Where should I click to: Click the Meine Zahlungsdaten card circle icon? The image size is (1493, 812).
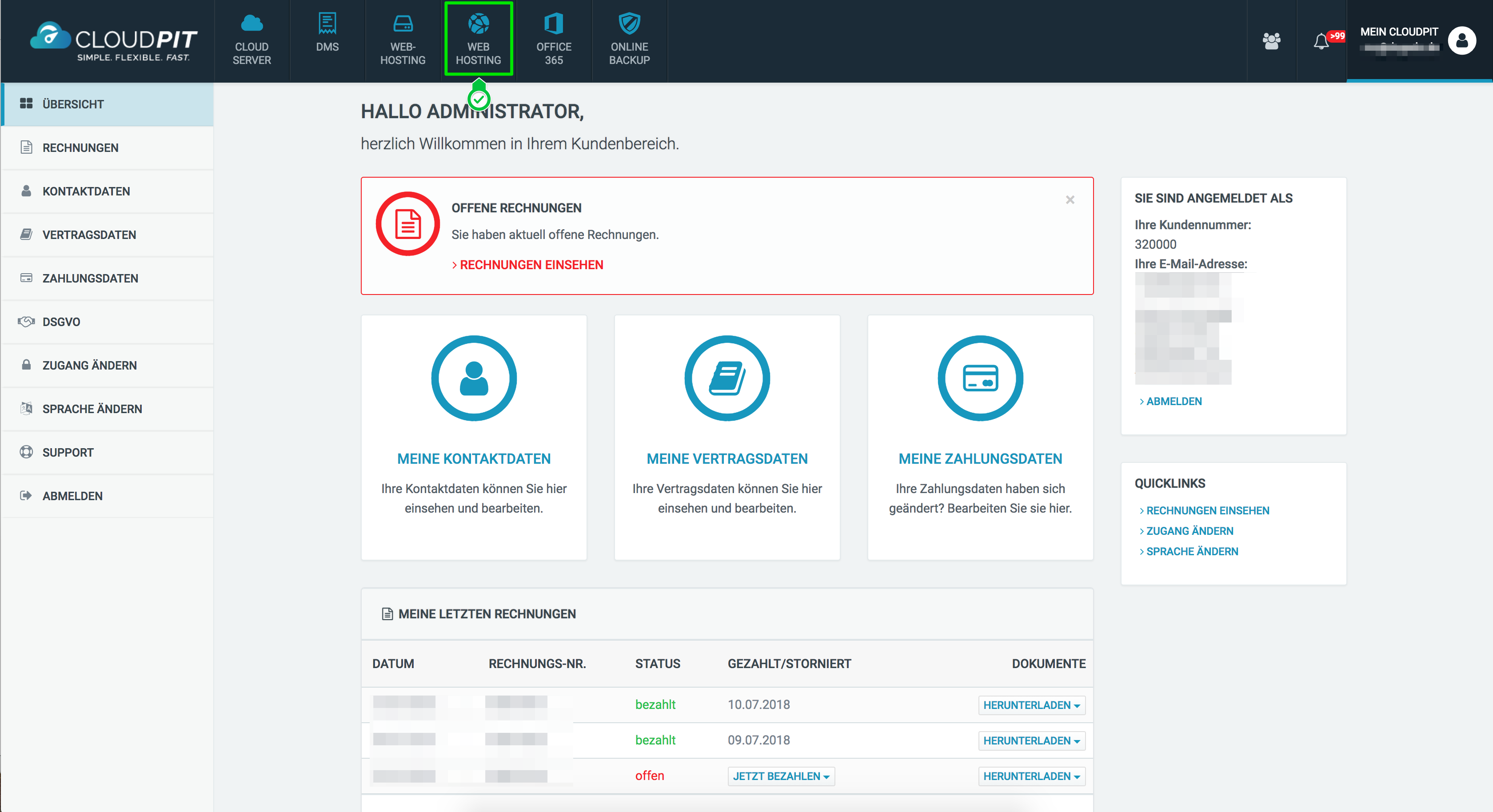coord(979,378)
